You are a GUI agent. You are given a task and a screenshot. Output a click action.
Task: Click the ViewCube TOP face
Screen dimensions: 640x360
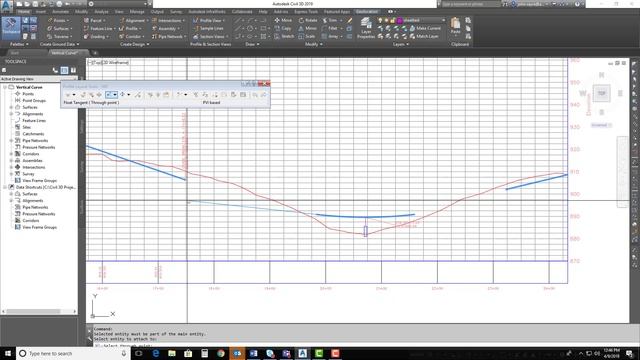(602, 93)
